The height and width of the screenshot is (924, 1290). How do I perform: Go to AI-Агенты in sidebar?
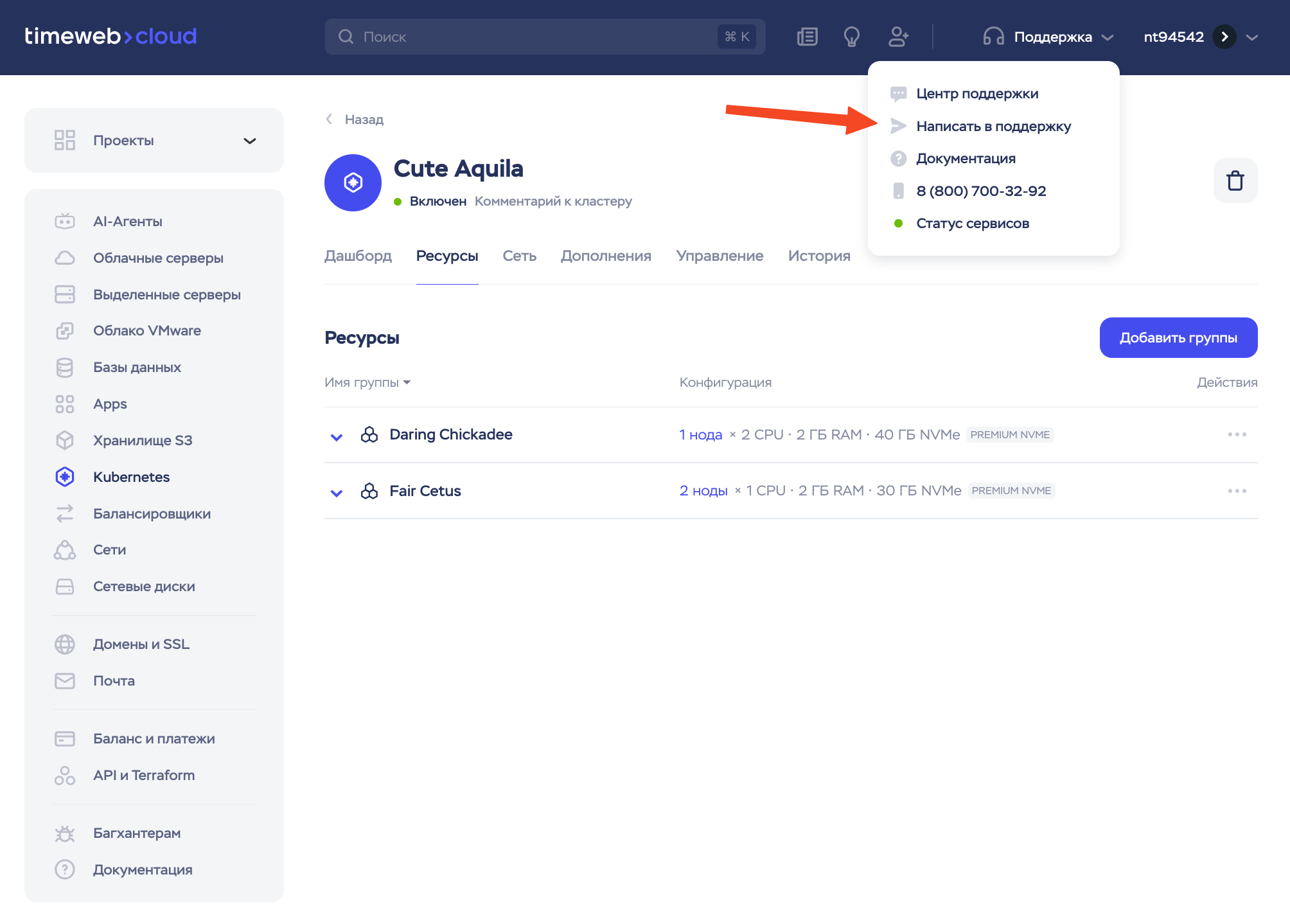[x=127, y=221]
